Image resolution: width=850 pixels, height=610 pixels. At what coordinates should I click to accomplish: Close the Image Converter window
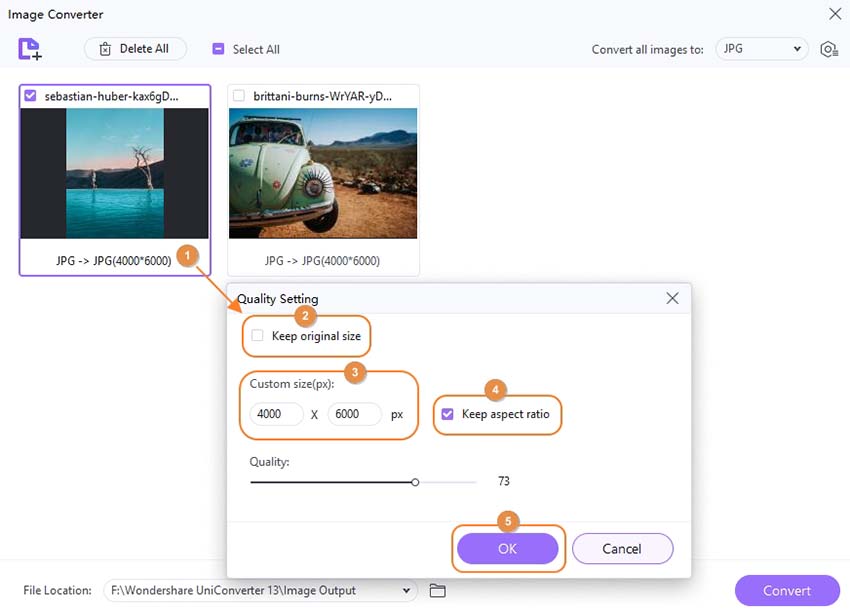click(x=835, y=14)
